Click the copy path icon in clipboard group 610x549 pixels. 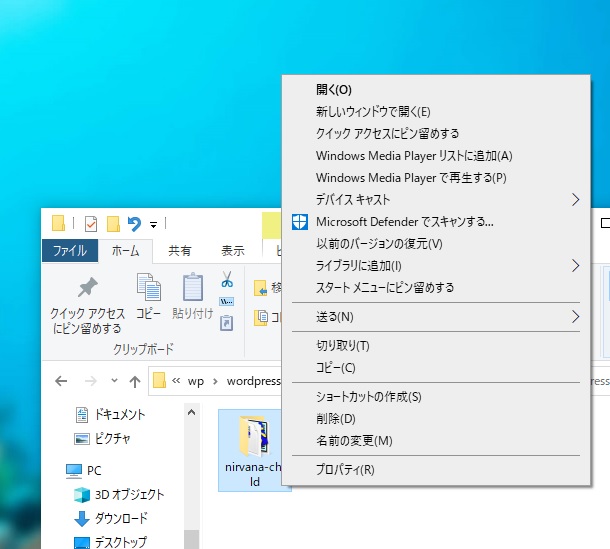point(226,302)
